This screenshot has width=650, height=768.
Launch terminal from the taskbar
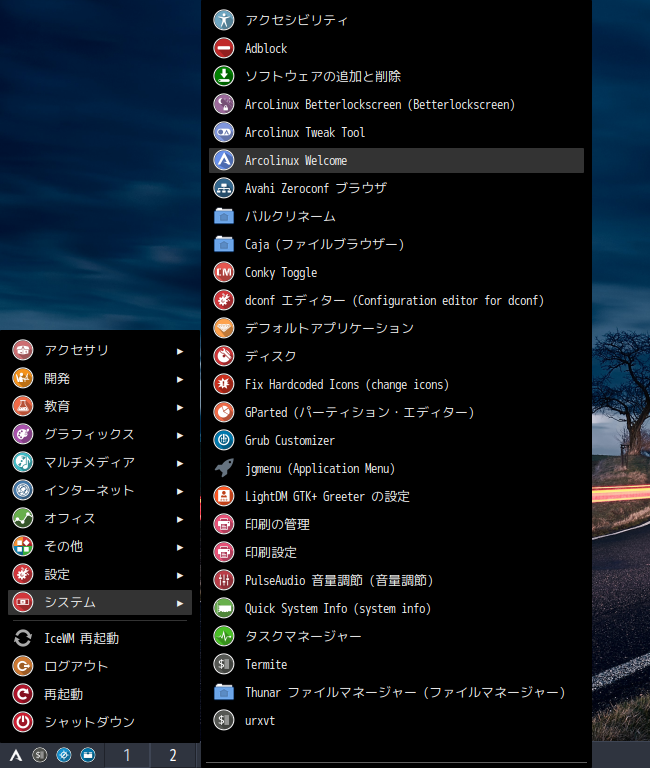(40, 755)
